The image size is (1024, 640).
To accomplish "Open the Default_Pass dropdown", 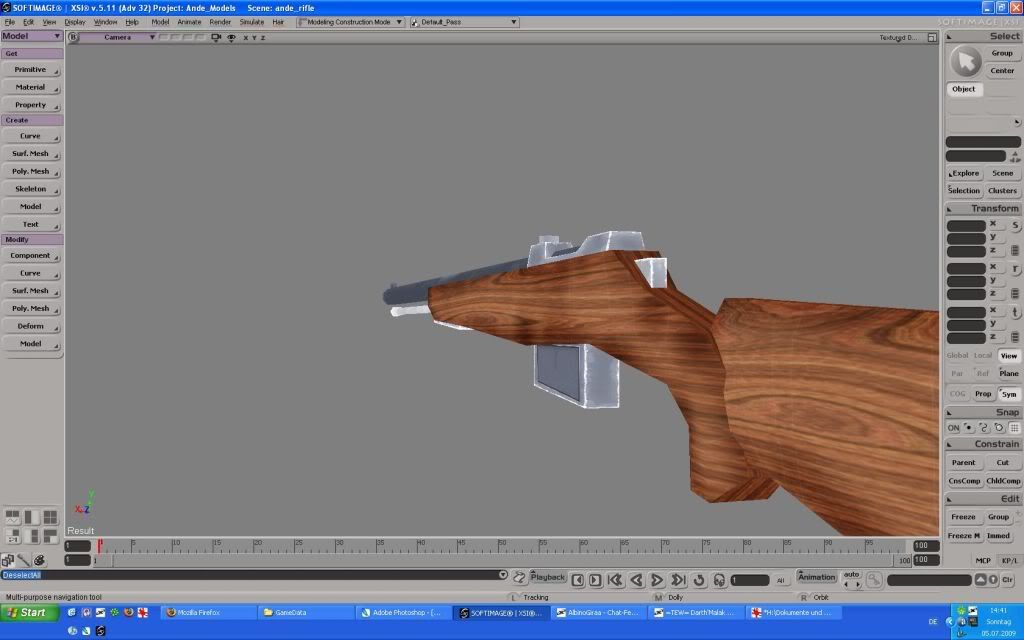I will [x=464, y=22].
